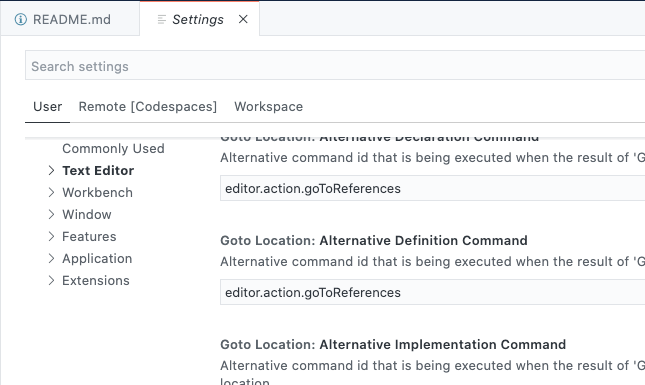Screen dimensions: 645x385
Task: Expand the Features chevron
Action: tap(51, 237)
